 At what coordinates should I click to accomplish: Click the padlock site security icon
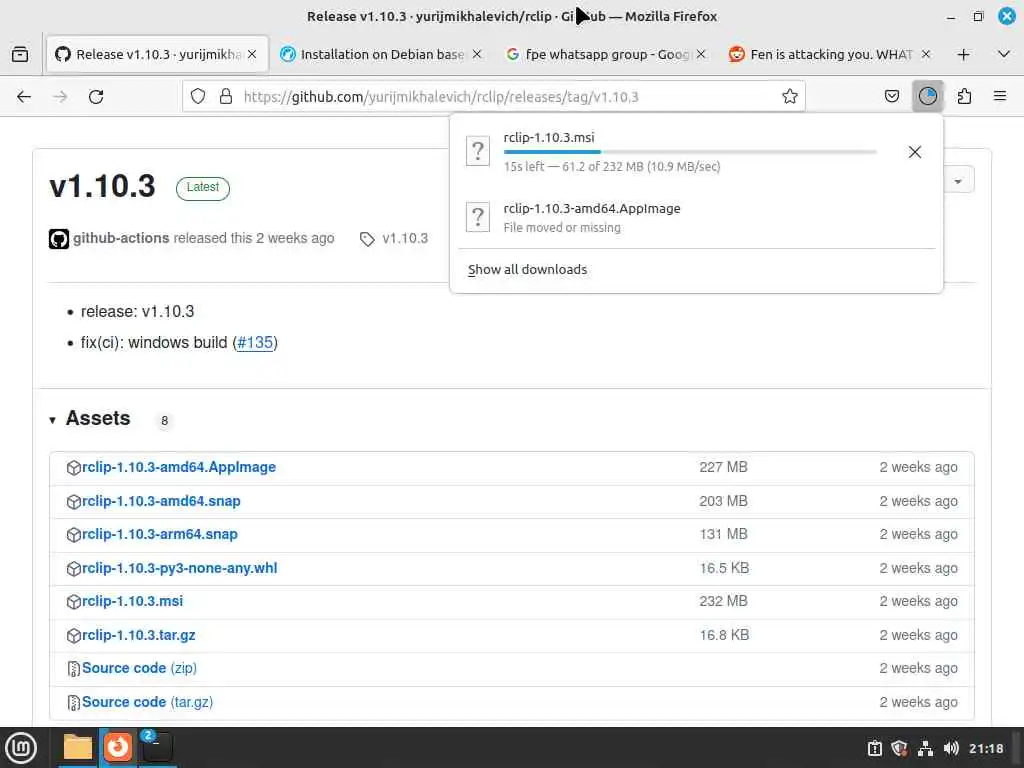tap(226, 97)
